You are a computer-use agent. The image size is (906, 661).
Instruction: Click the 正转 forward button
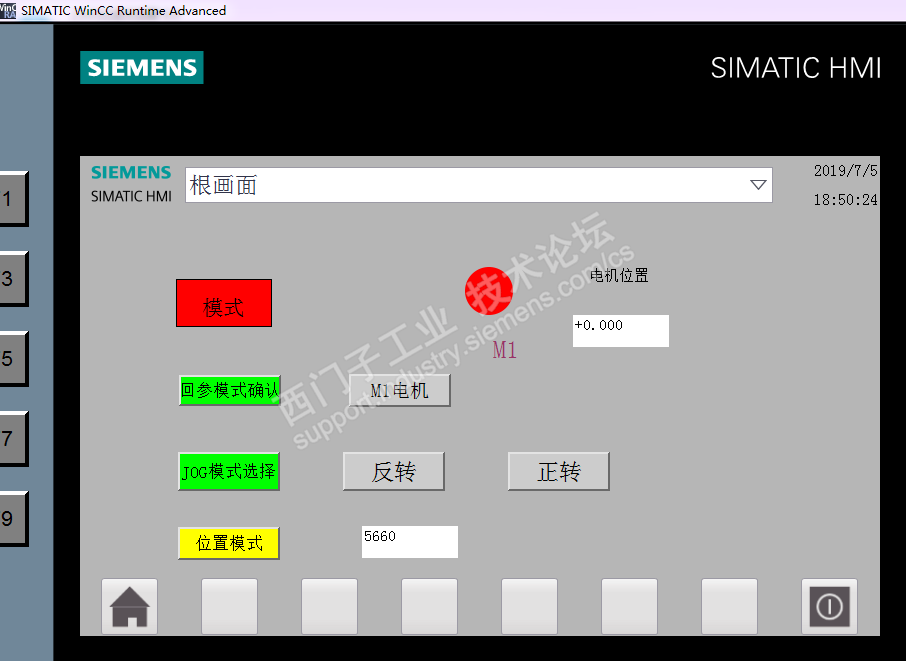559,471
